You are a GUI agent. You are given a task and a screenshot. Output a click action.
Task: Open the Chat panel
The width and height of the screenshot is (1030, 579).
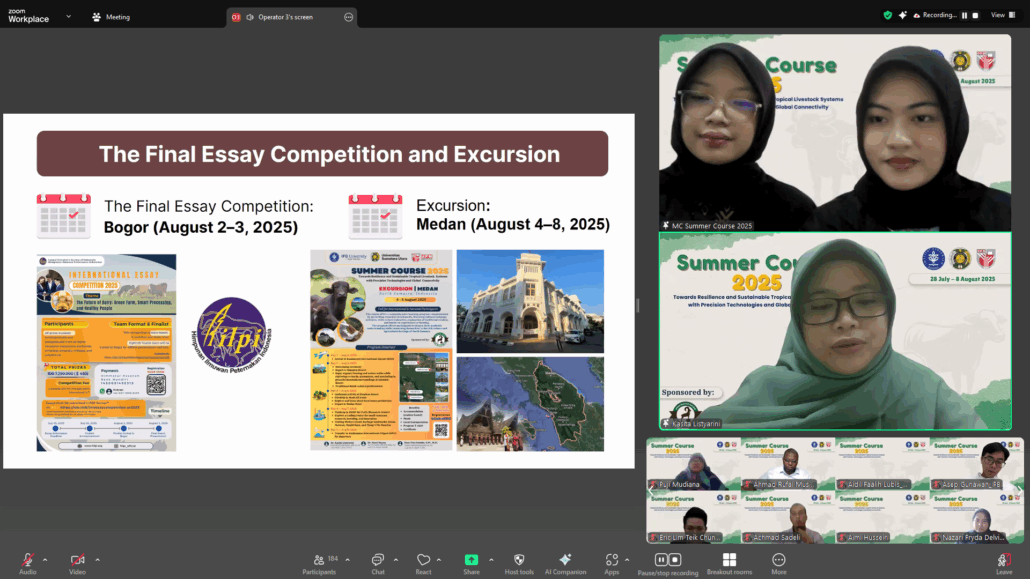[x=378, y=560]
